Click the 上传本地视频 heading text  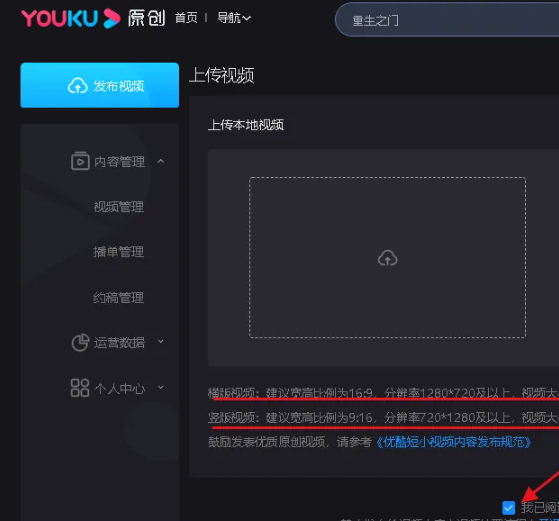coord(246,125)
